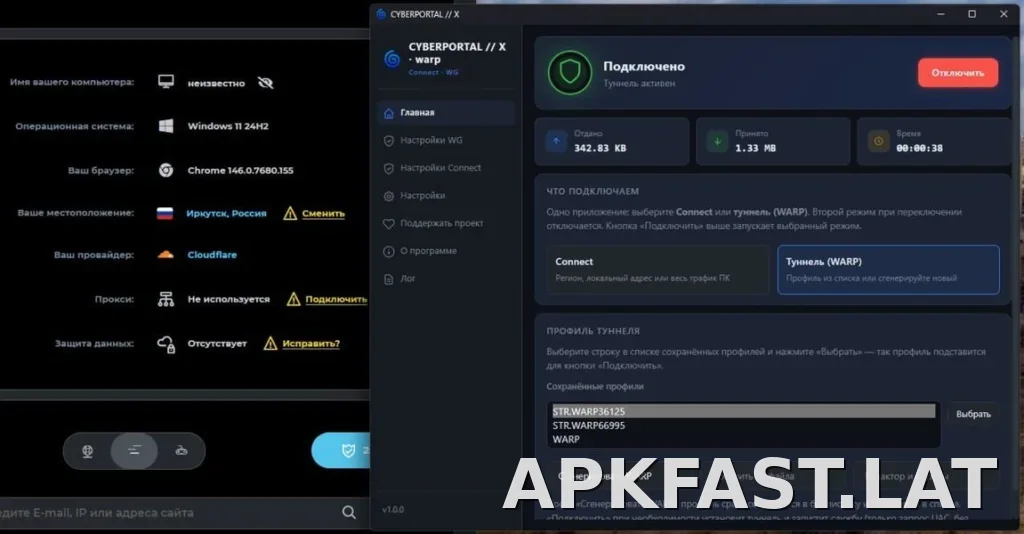Click the Выбрать button next to profiles
This screenshot has width=1024, height=534.
click(973, 414)
